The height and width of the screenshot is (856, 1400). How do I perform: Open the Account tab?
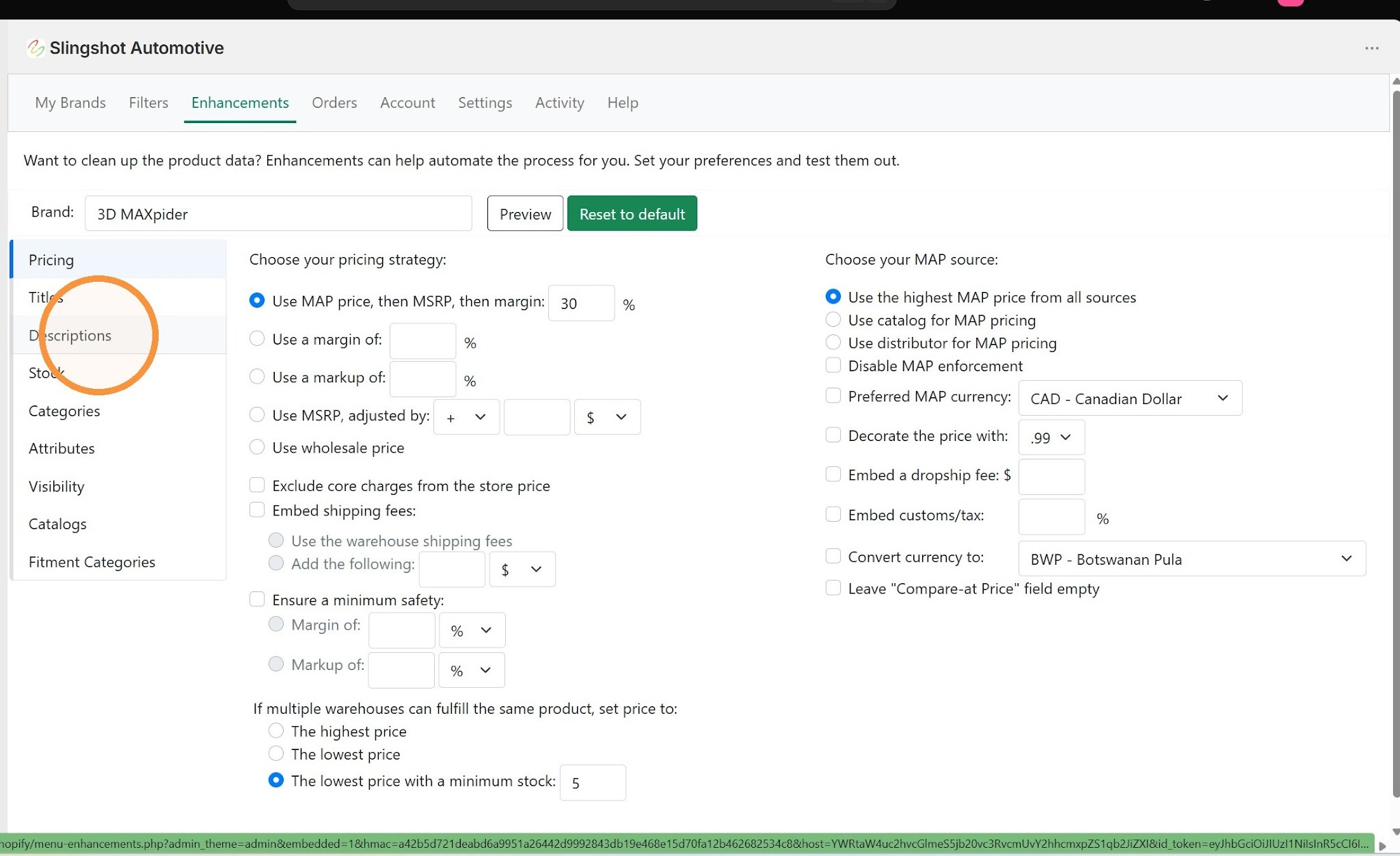[x=407, y=103]
